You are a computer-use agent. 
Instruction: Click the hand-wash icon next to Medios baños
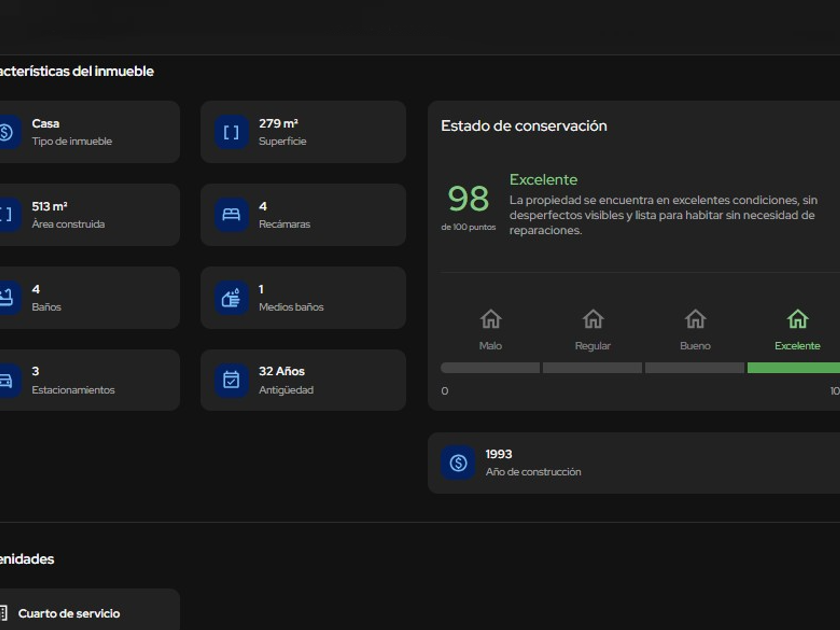(x=231, y=298)
